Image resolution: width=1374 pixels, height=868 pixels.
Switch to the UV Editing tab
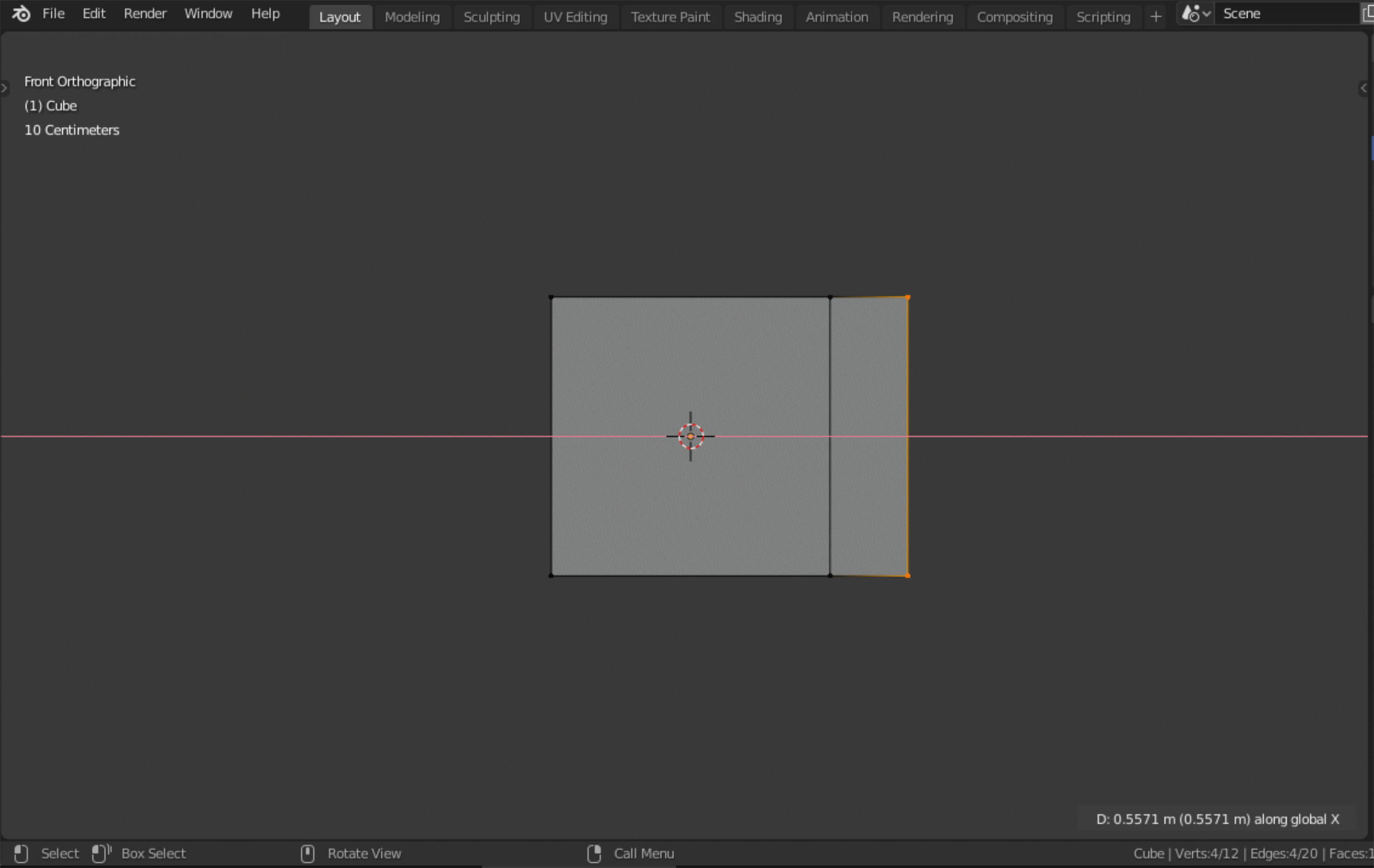(575, 17)
